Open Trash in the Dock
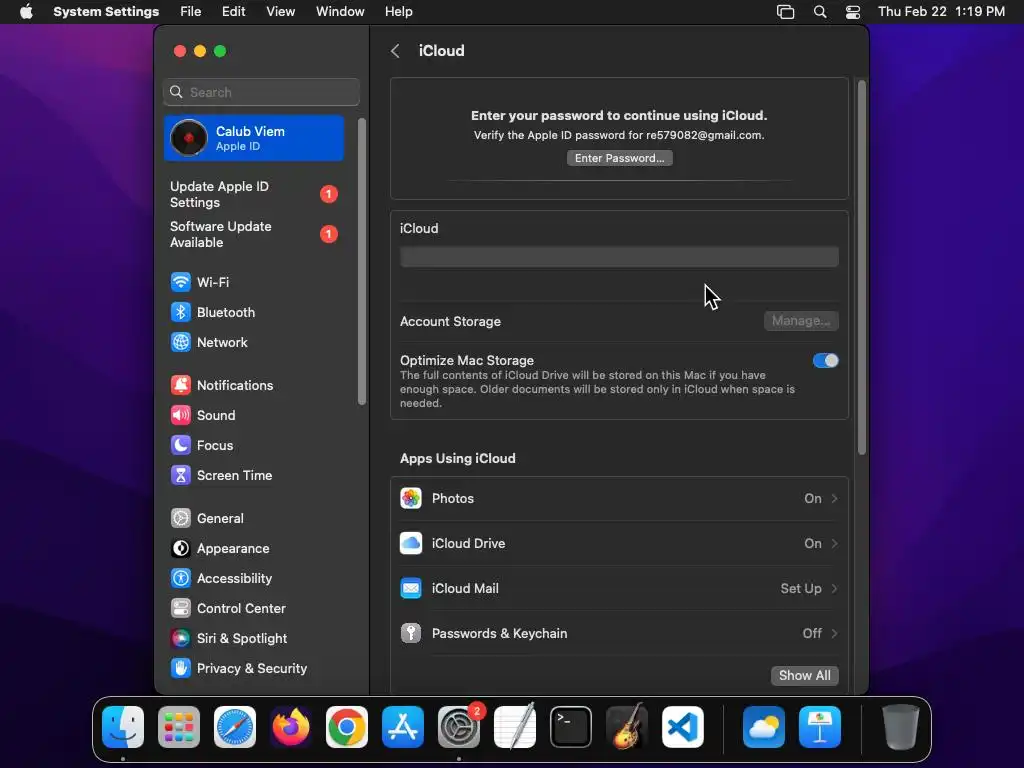This screenshot has height=768, width=1024. pyautogui.click(x=901, y=727)
